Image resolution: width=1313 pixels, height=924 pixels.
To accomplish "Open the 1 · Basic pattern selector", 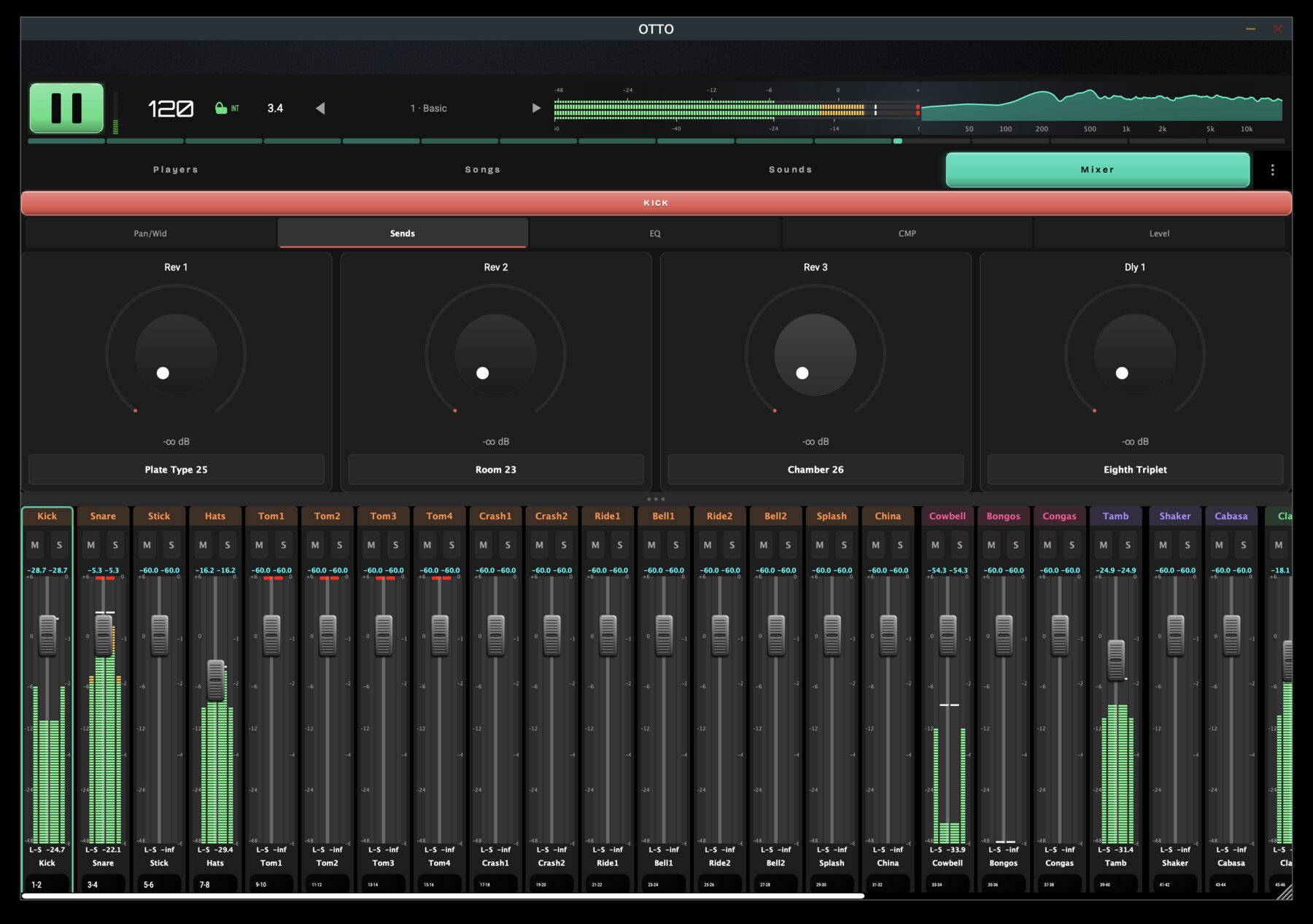I will click(x=428, y=108).
